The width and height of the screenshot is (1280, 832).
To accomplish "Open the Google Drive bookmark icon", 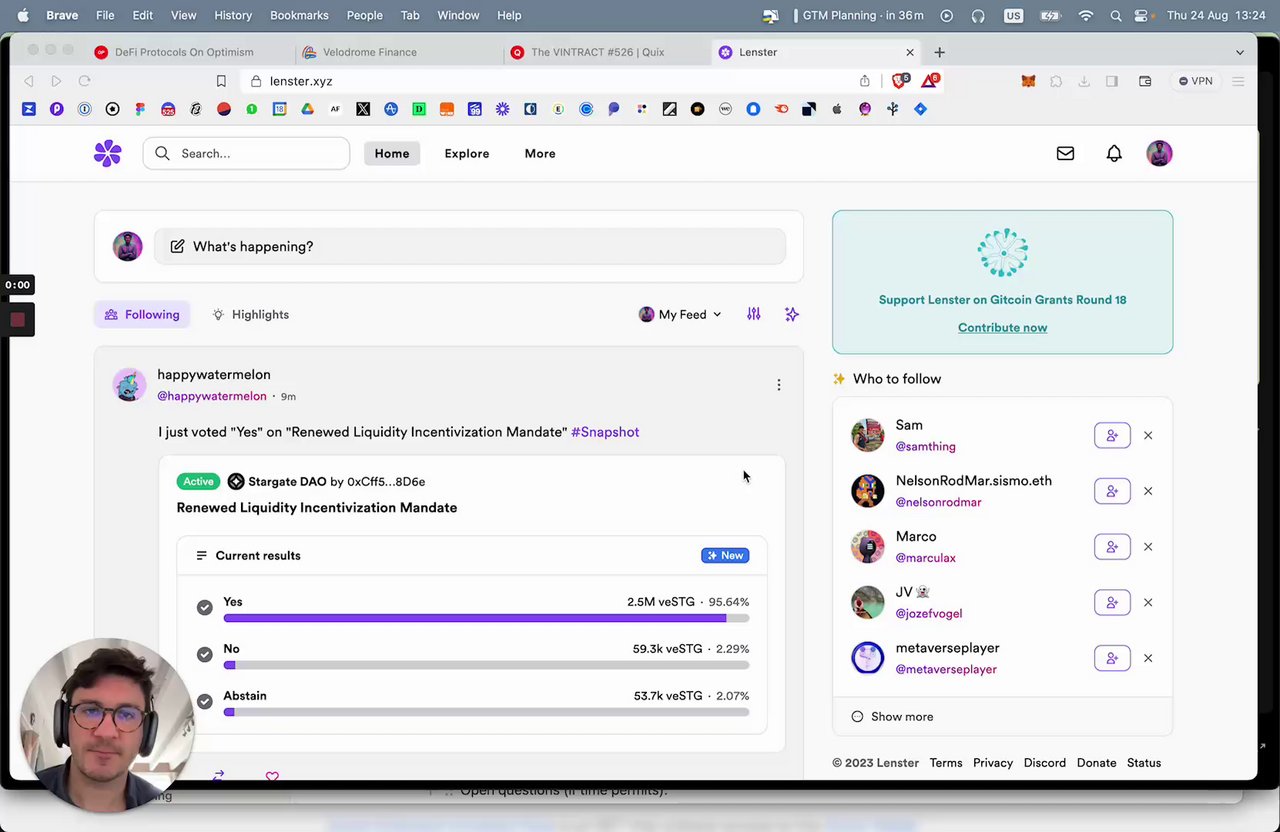I will click(x=307, y=109).
